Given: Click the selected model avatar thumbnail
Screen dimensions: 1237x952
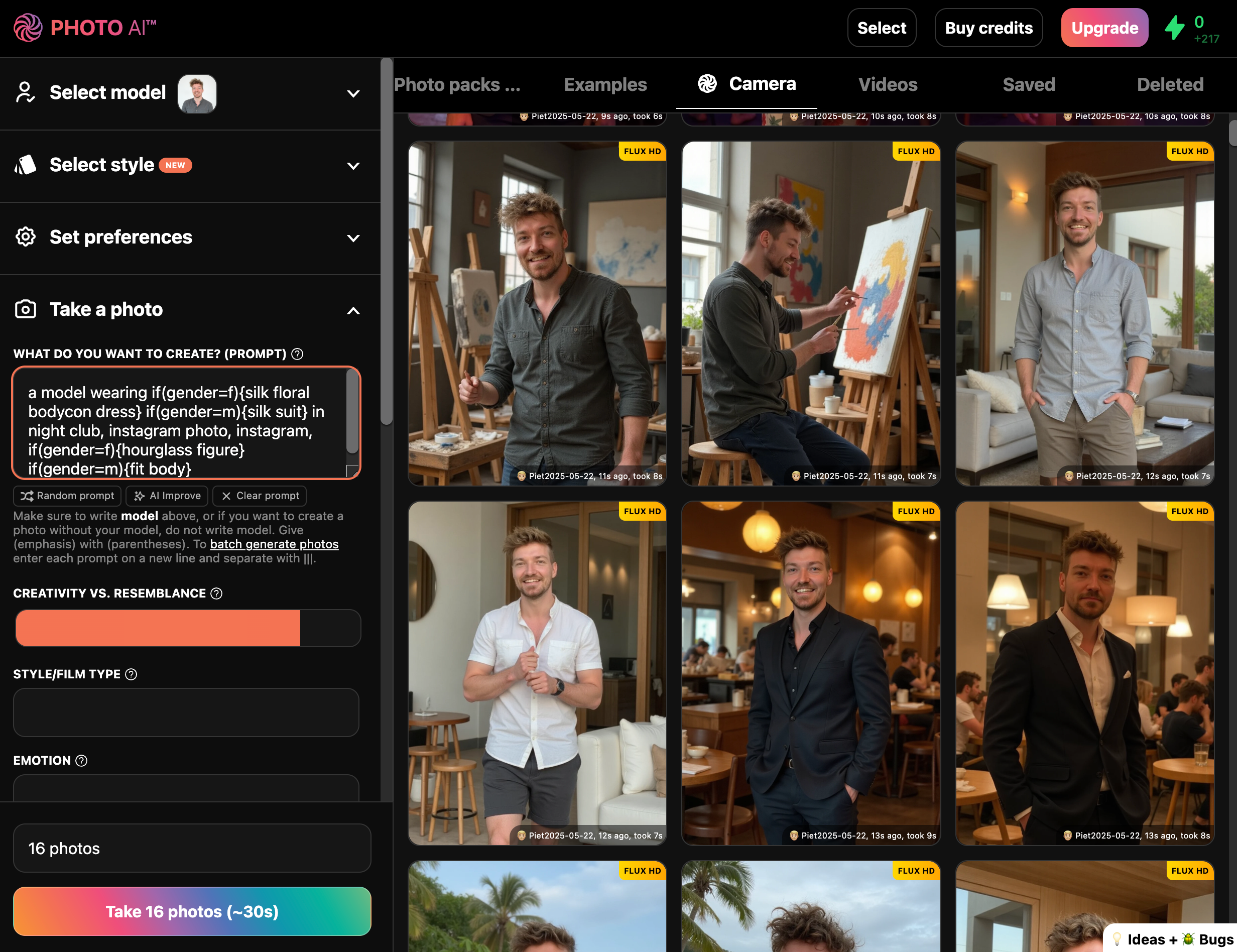Looking at the screenshot, I should [x=197, y=93].
